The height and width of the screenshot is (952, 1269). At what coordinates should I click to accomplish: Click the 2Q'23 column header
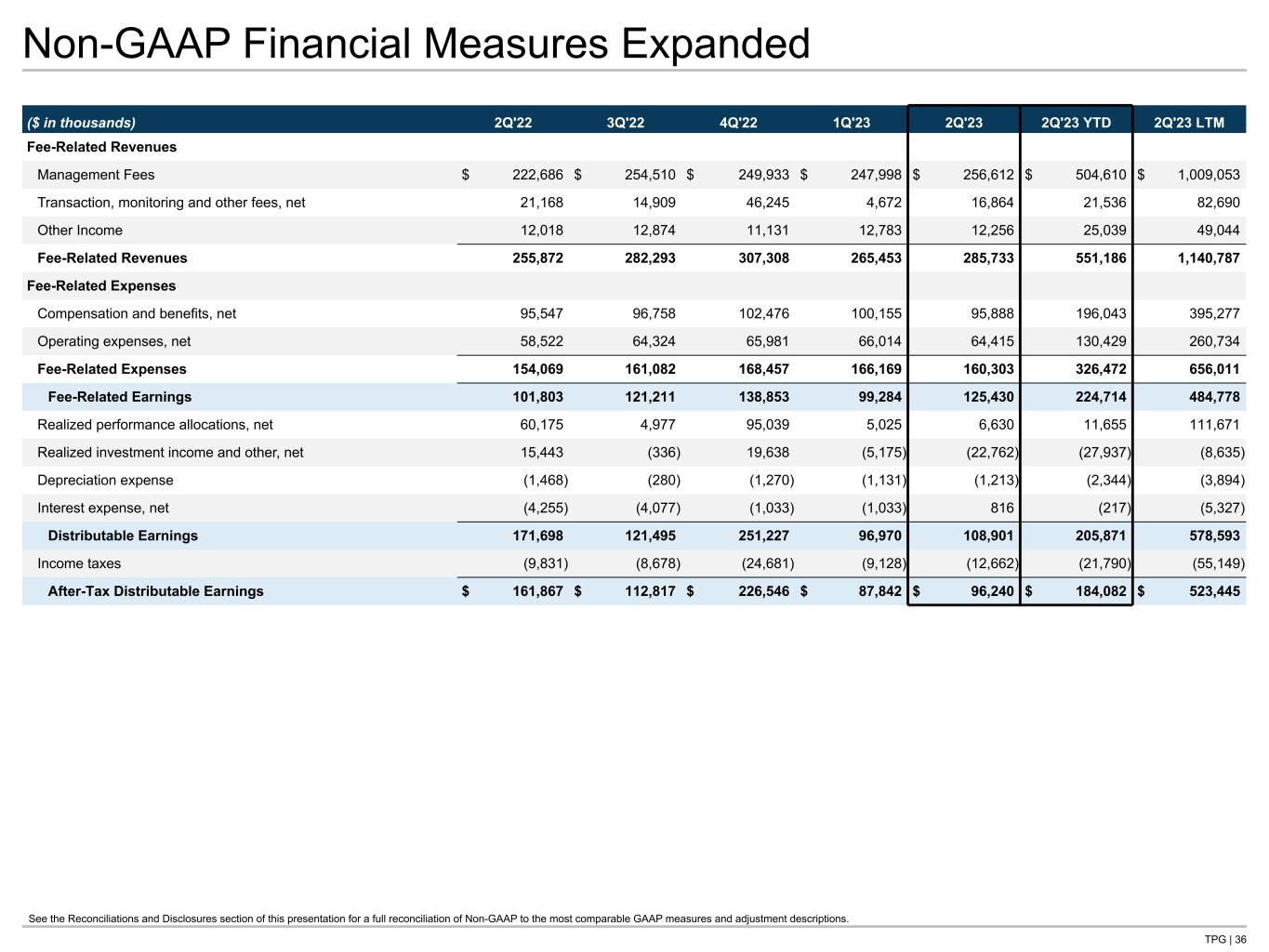coord(963,123)
